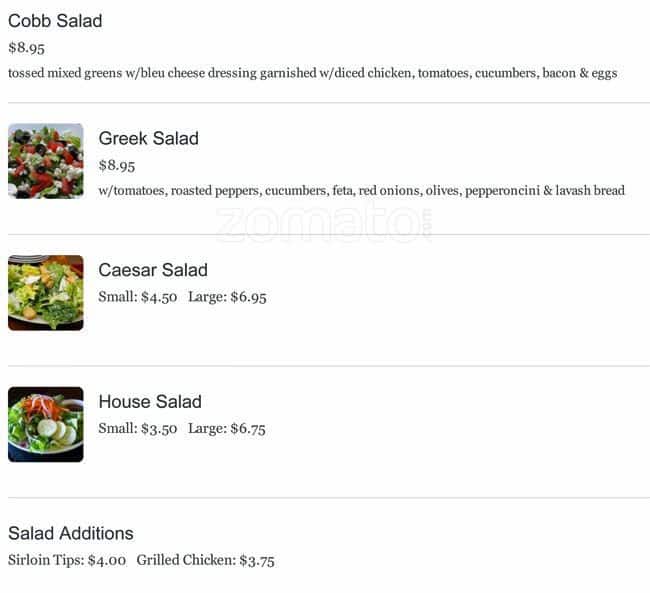
Task: Click the Cobb Salad $8.95 price
Action: click(26, 47)
